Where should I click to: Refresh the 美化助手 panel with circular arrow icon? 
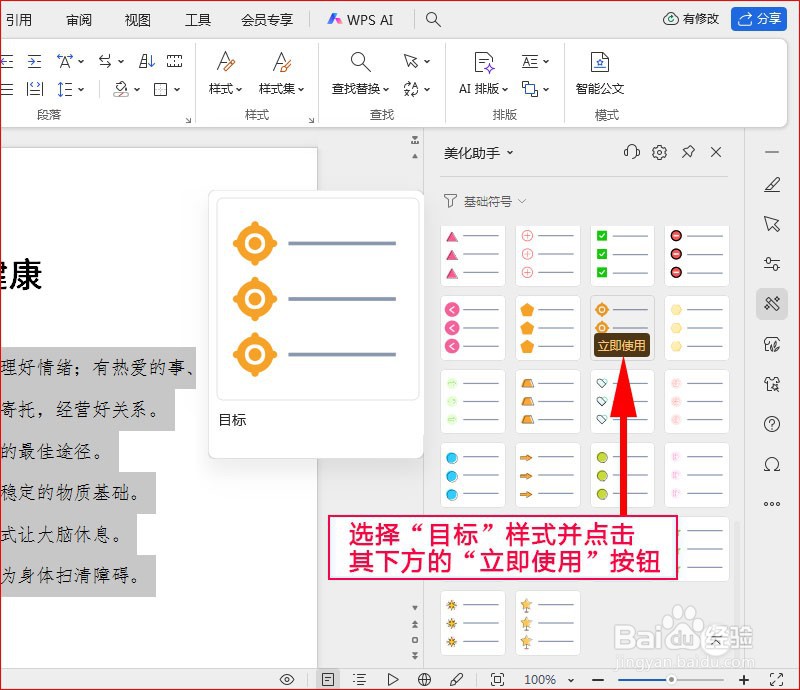631,152
